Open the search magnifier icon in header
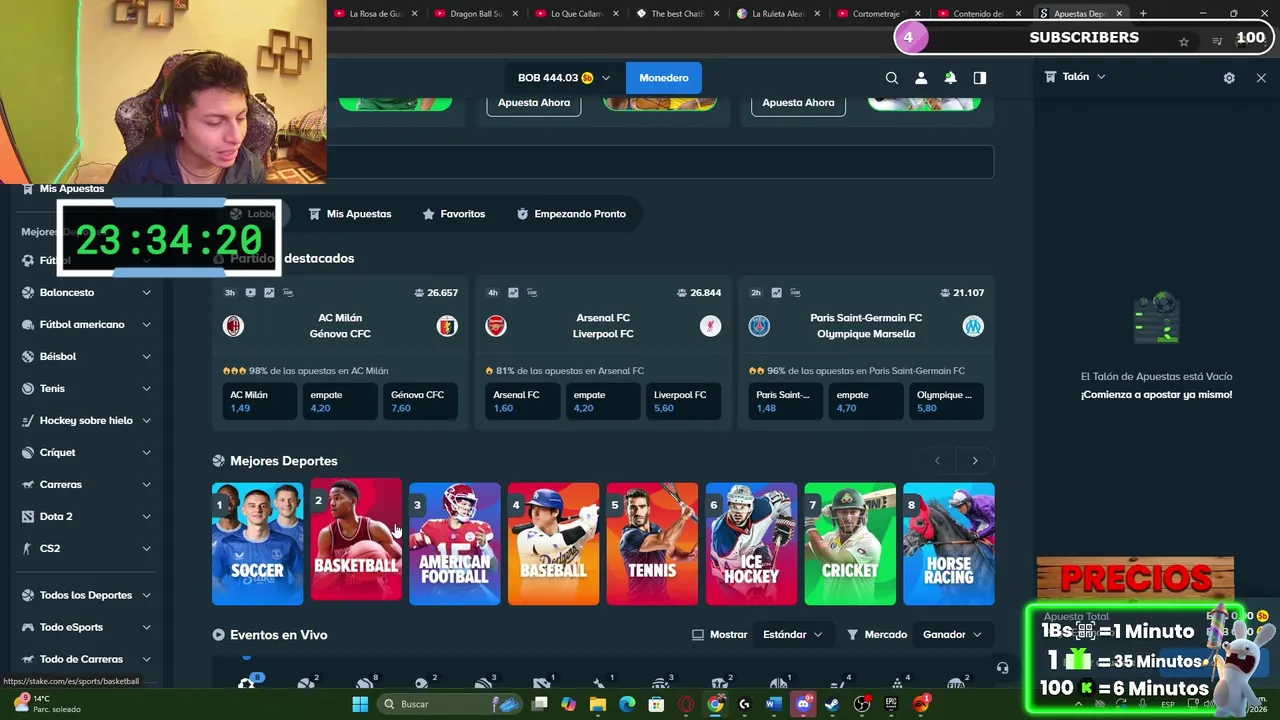The image size is (1280, 720). point(891,78)
